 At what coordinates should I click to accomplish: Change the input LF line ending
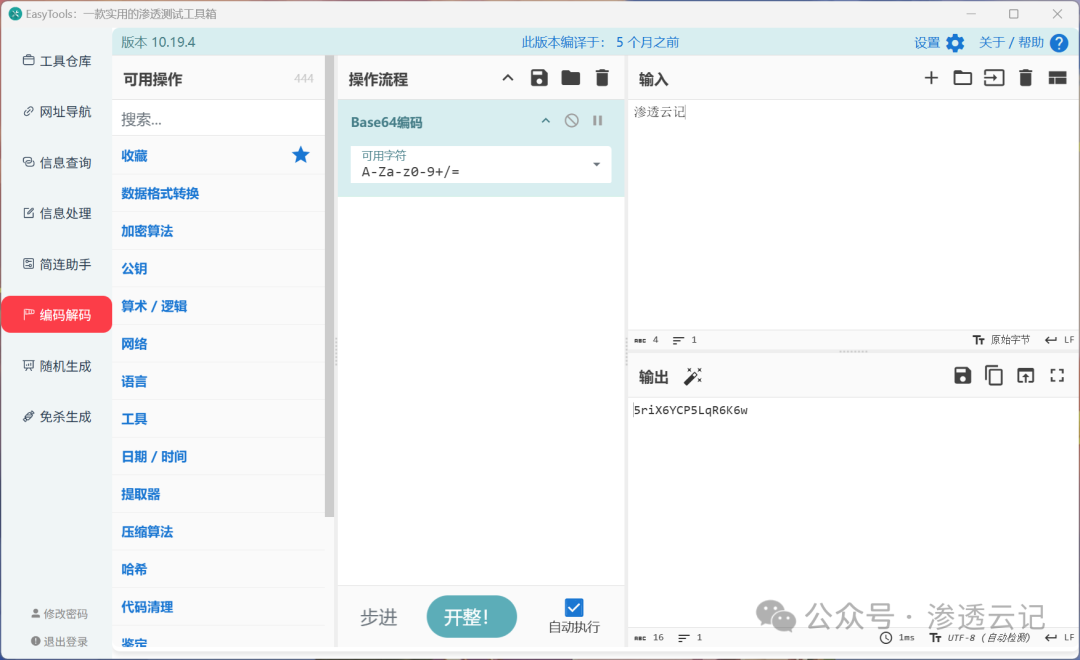click(1059, 340)
